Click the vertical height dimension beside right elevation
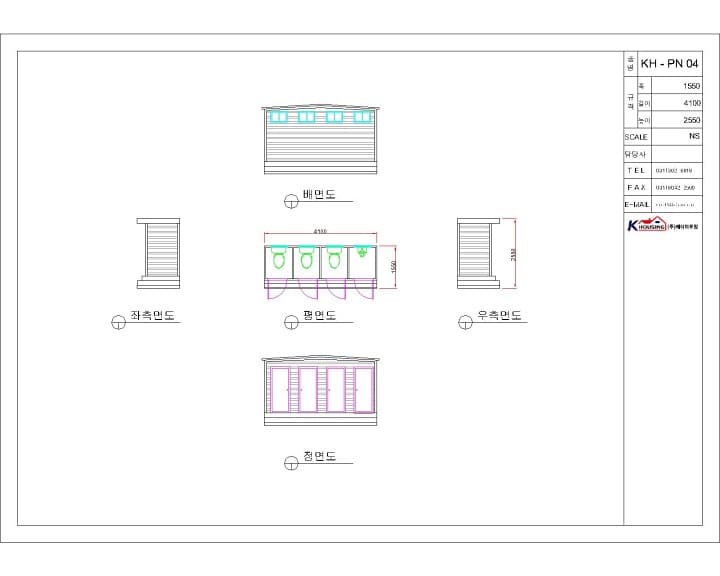The image size is (720, 576). click(512, 254)
